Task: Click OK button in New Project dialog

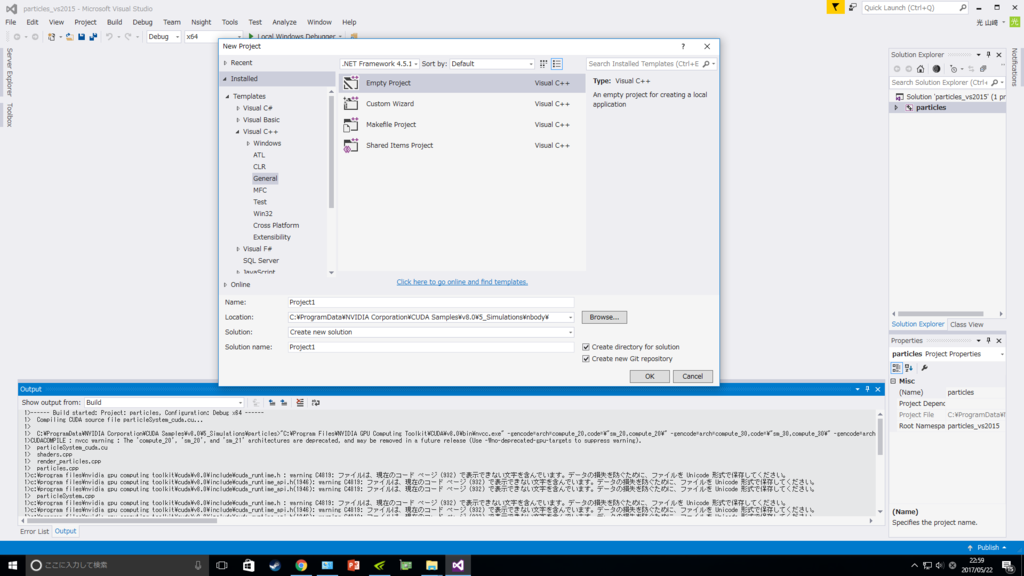Action: [x=649, y=377]
